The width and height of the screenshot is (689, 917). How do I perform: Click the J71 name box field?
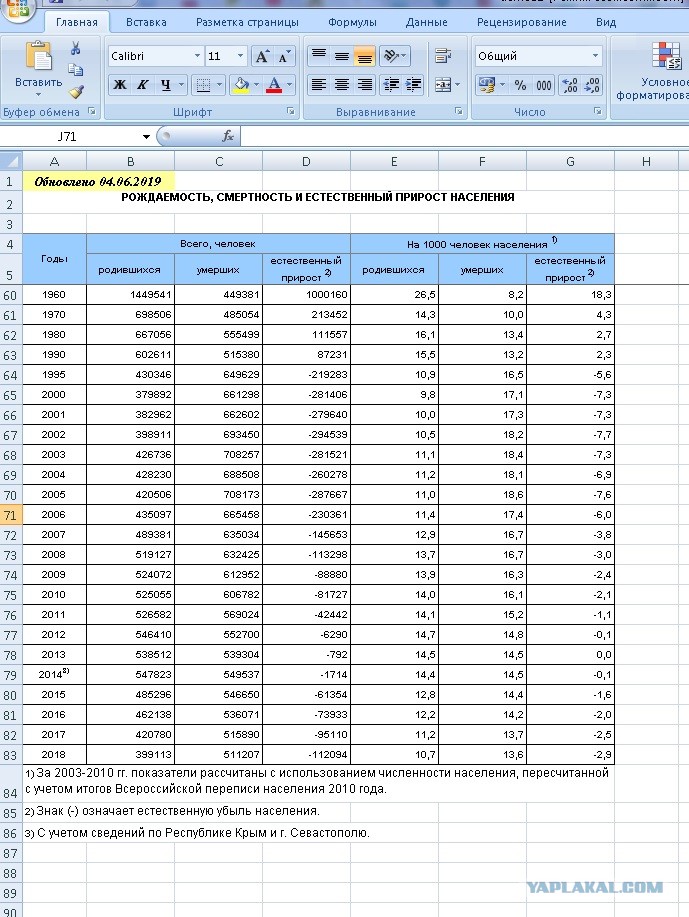pyautogui.click(x=77, y=136)
